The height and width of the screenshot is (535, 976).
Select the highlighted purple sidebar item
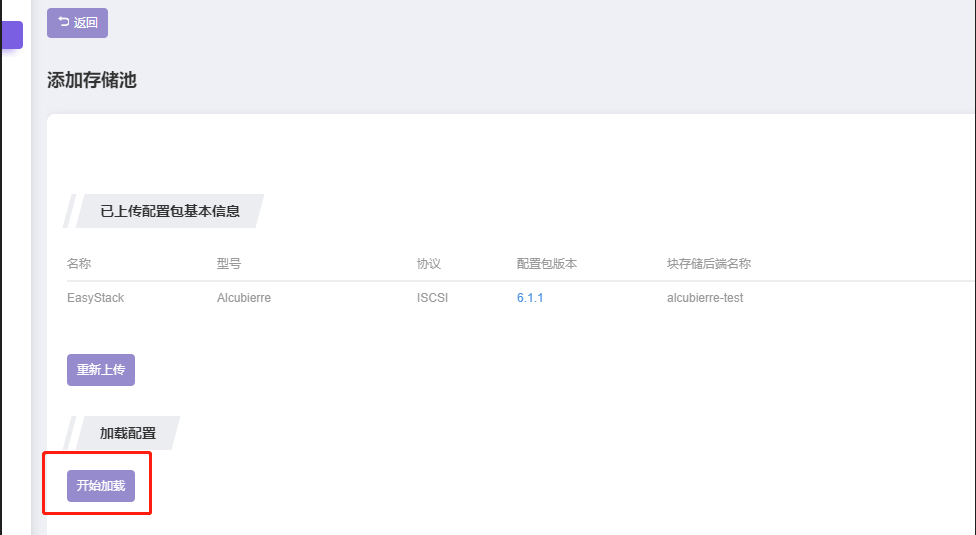tap(12, 35)
